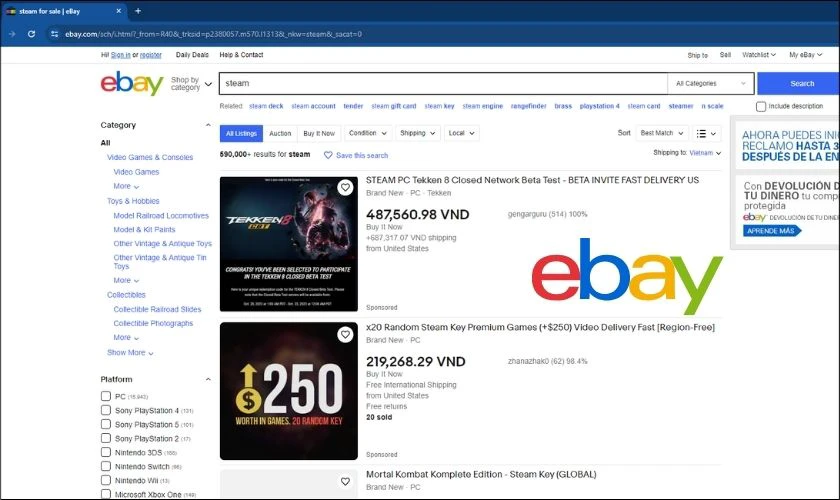Select the All Listings tab
840x500 pixels.
(241, 133)
